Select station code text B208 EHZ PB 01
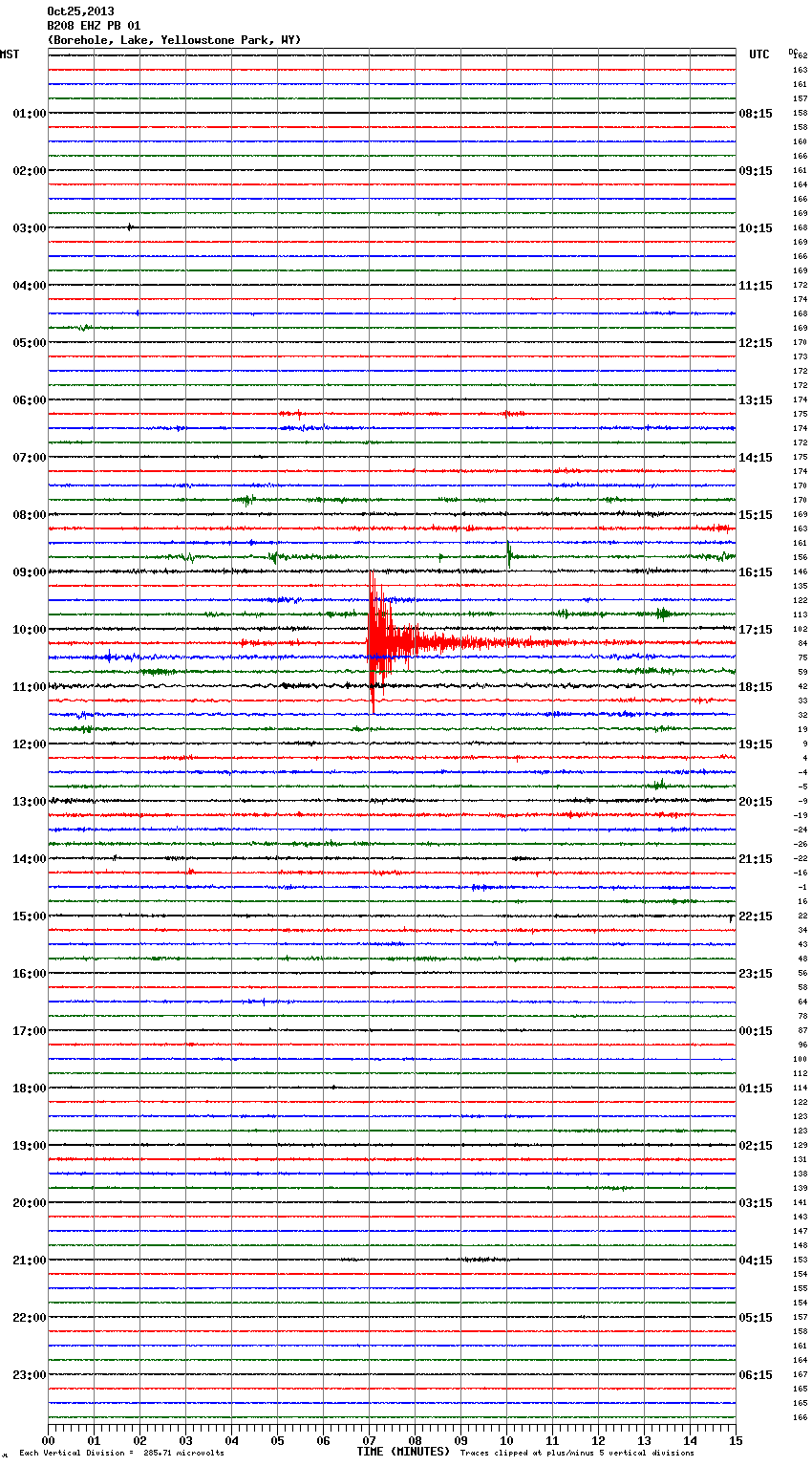The height and width of the screenshot is (1466, 812). pyautogui.click(x=94, y=26)
